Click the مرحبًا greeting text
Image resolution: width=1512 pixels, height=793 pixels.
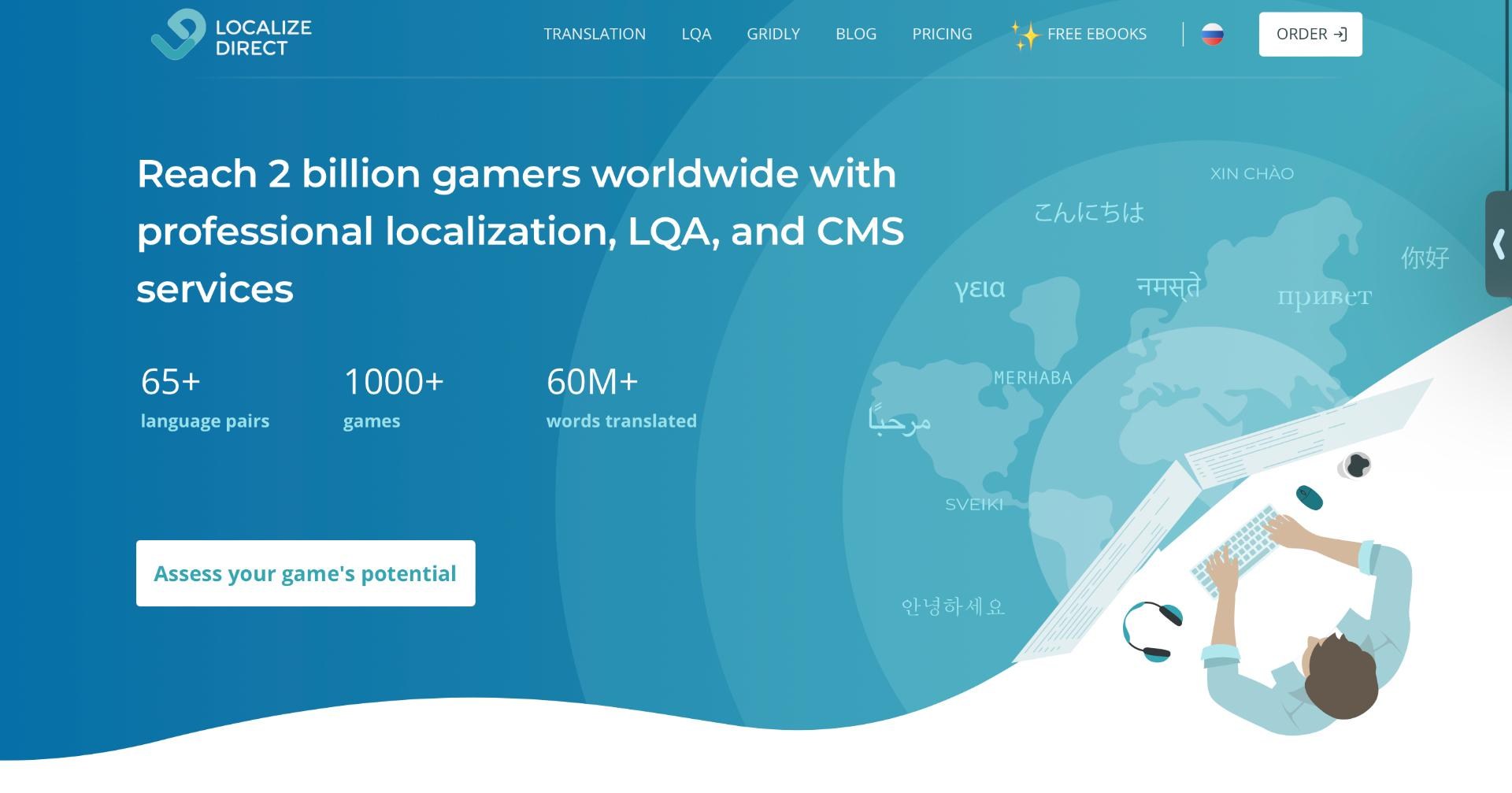click(899, 418)
